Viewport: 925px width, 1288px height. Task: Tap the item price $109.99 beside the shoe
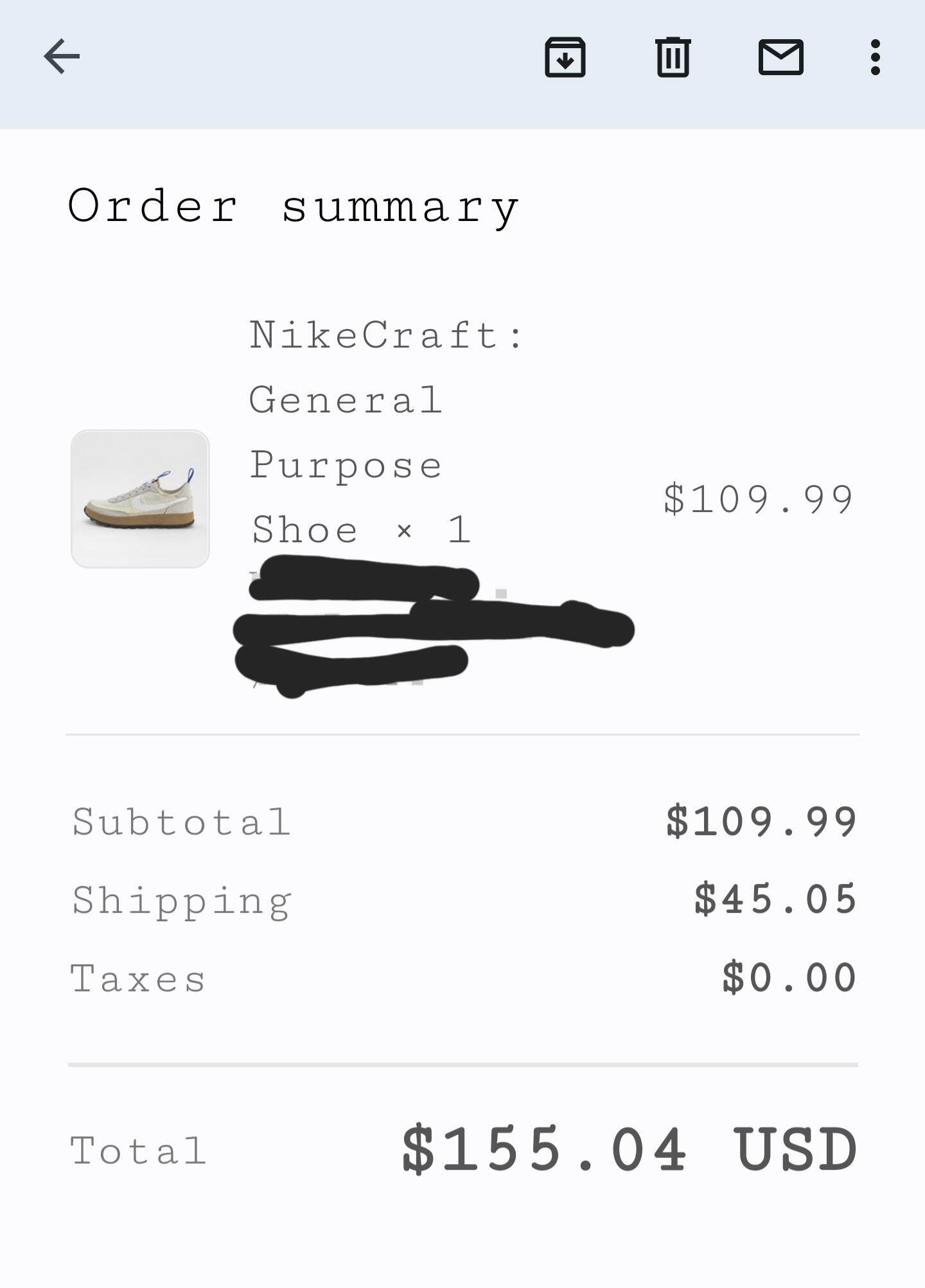[759, 499]
